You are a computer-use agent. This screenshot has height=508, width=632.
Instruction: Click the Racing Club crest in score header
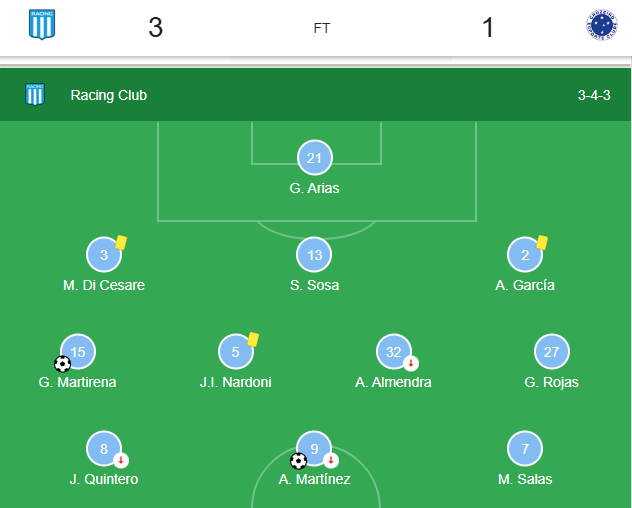click(42, 25)
